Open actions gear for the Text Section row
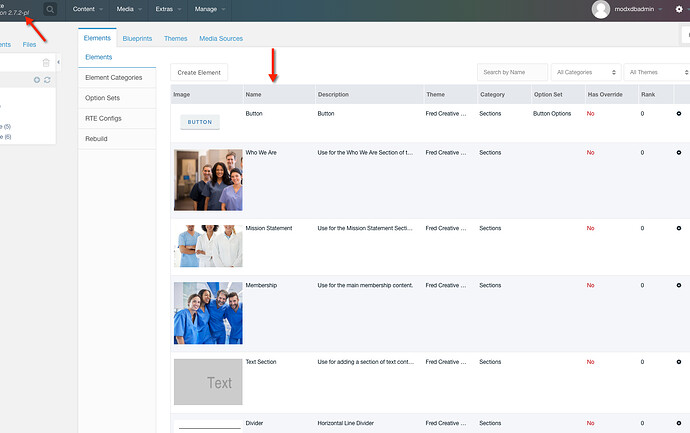 coord(679,362)
